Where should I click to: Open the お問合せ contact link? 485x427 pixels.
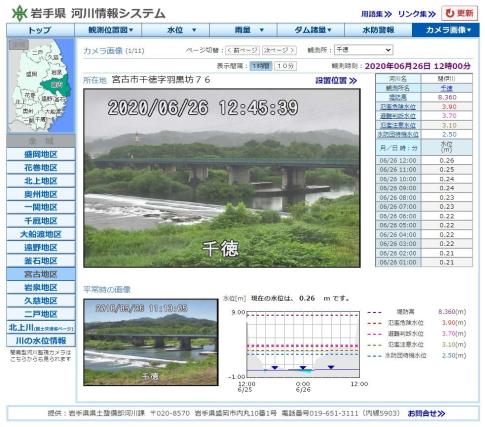[426, 414]
